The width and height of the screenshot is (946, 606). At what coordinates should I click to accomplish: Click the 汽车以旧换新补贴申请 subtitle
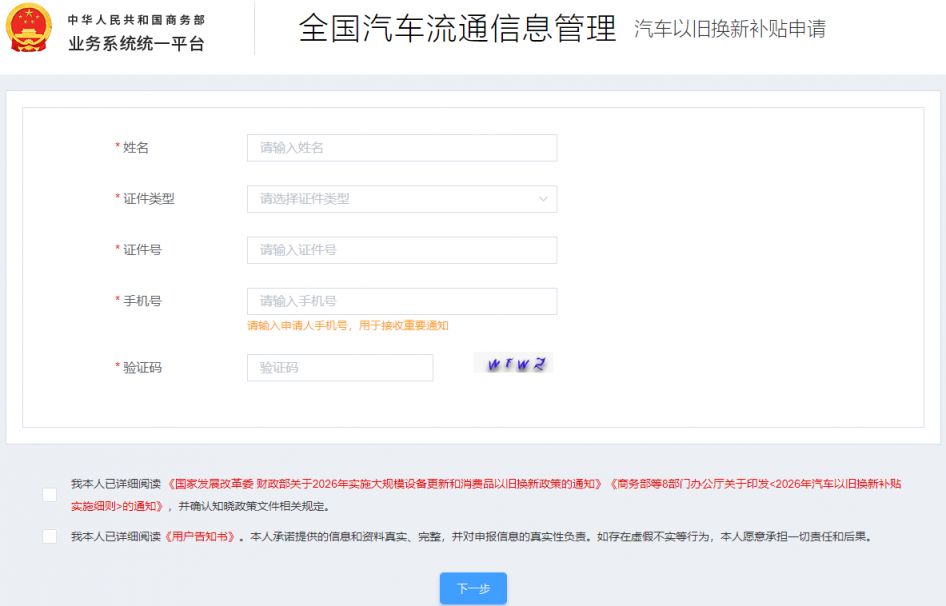729,29
